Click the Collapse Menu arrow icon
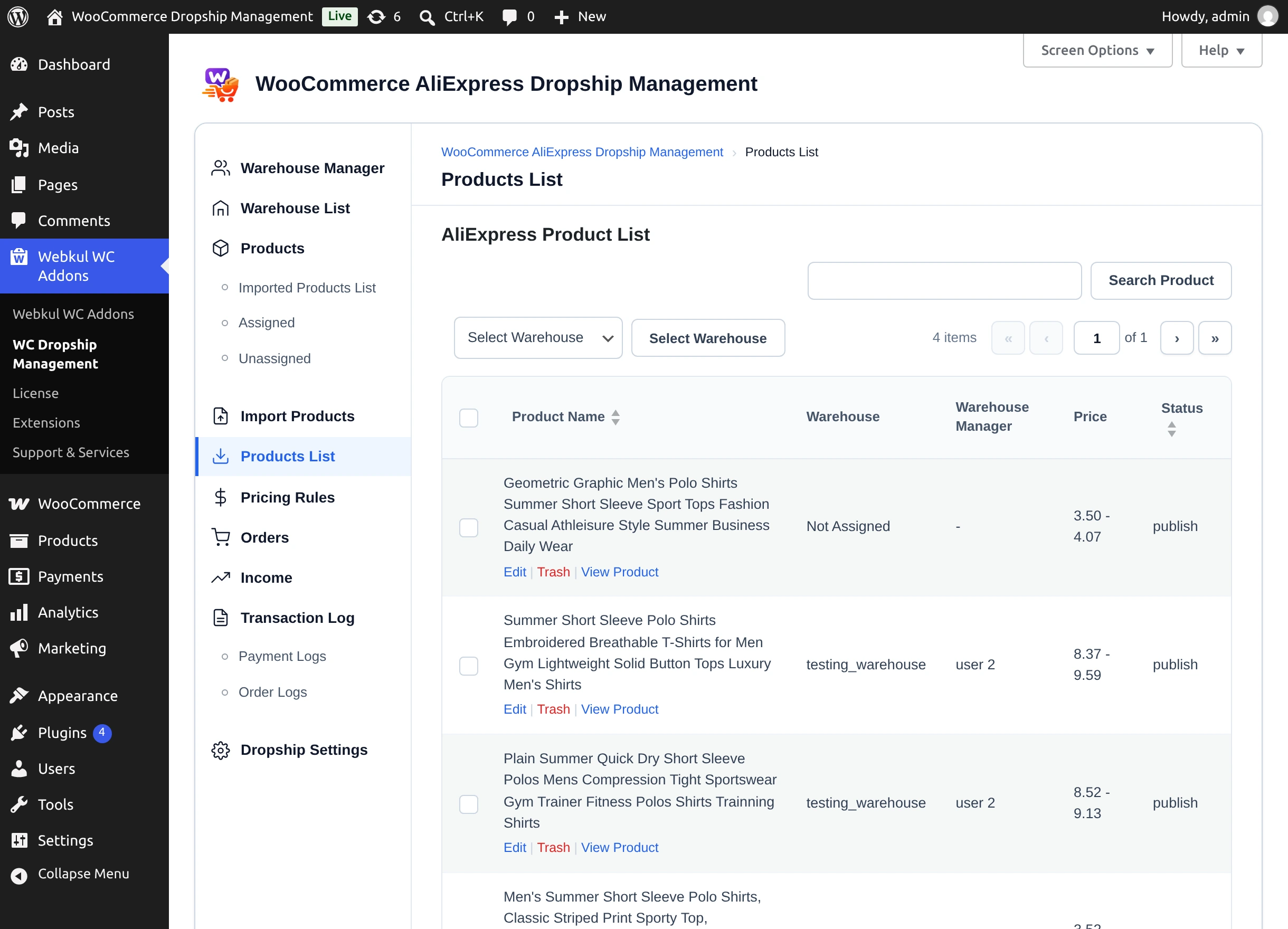The height and width of the screenshot is (929, 1288). click(20, 876)
